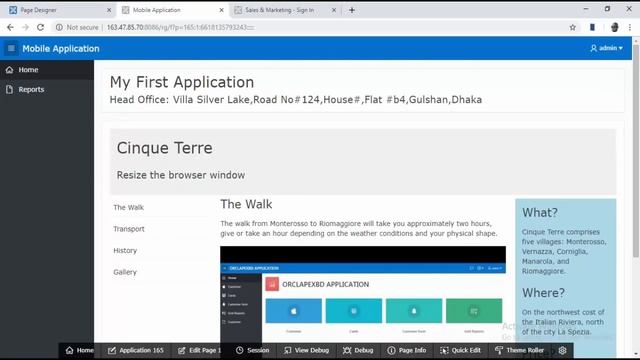Click Home in the developer toolbar

(x=80, y=350)
